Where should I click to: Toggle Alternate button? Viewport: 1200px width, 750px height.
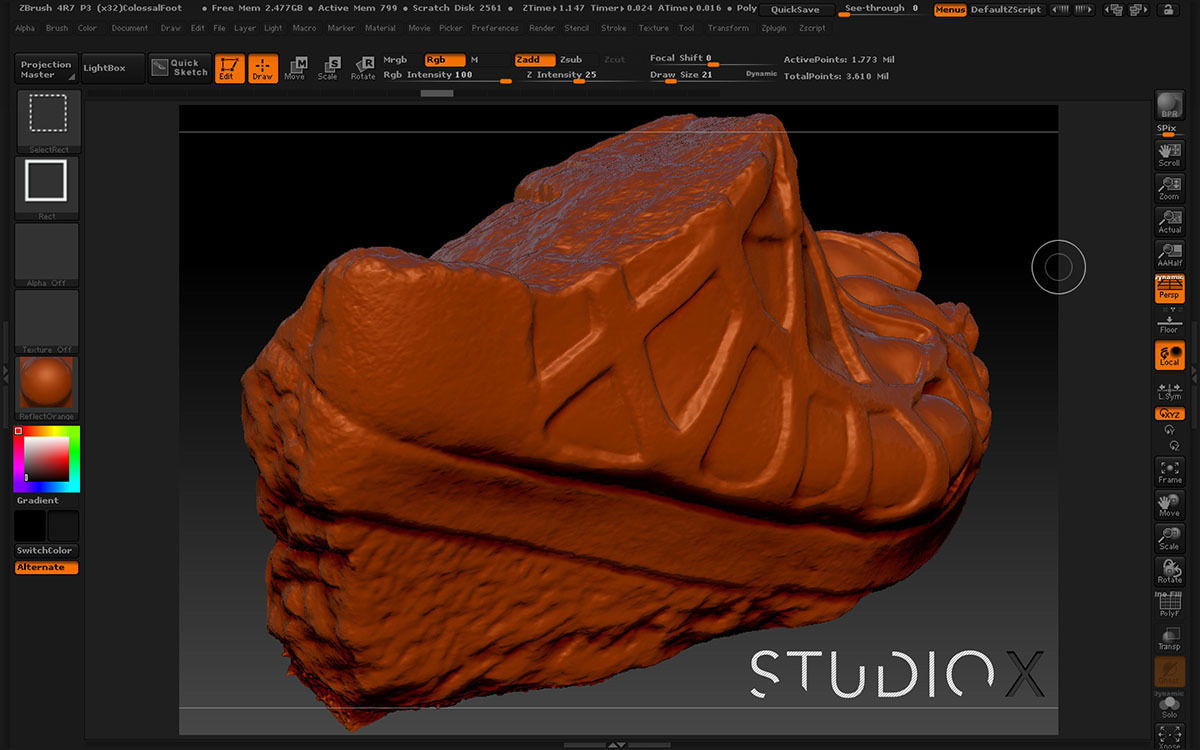pos(47,567)
